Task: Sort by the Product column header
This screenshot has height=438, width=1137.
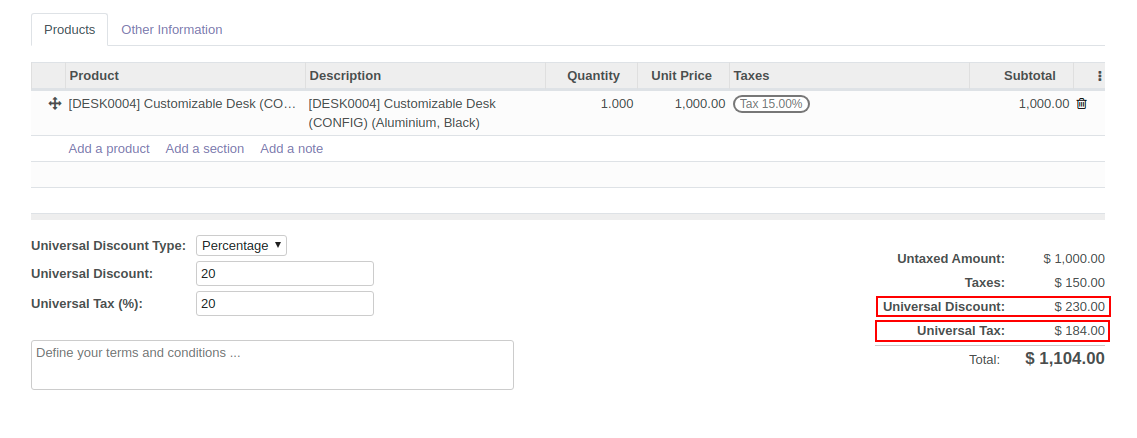Action: pos(95,76)
